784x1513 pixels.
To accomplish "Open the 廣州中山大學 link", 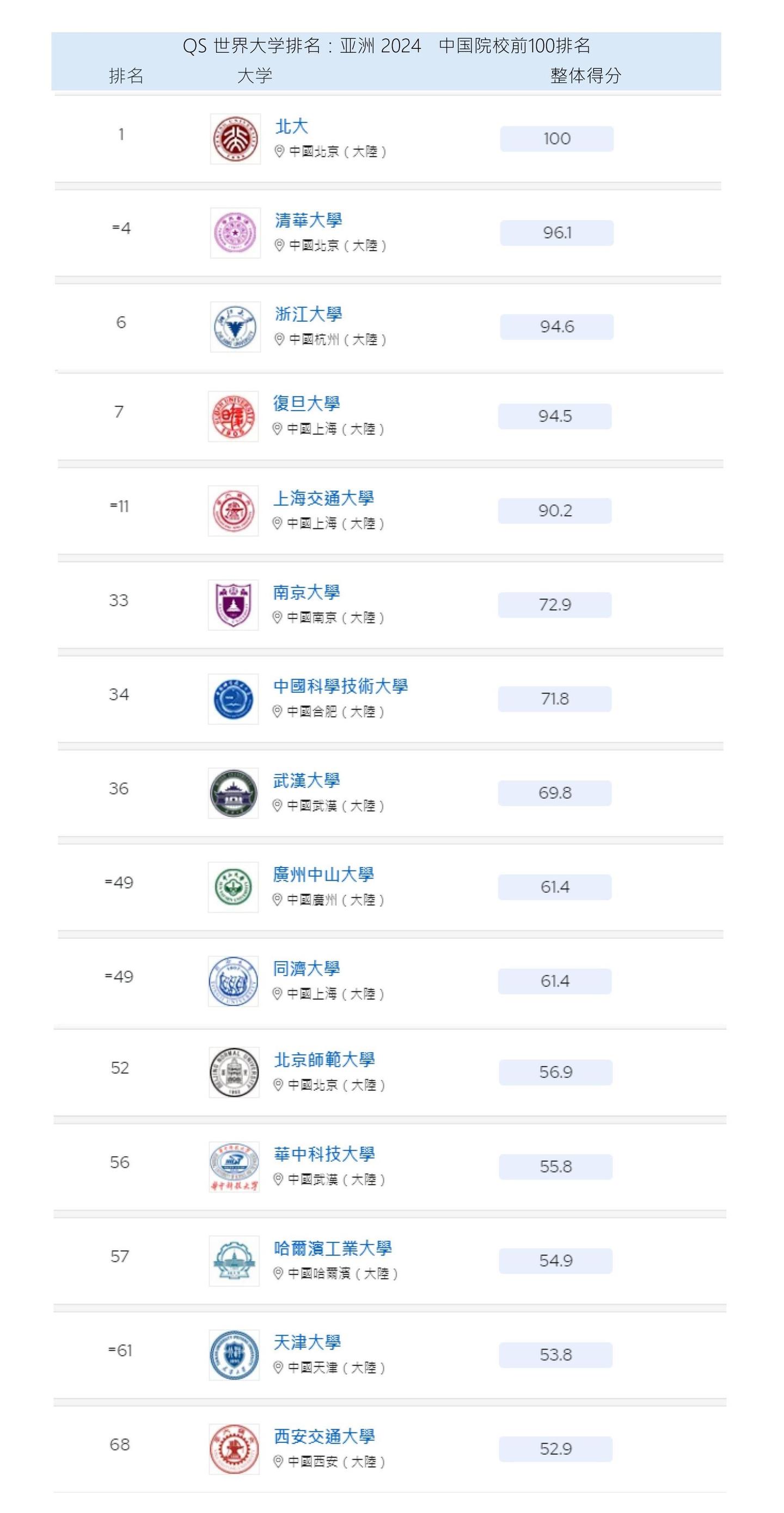I will click(x=323, y=875).
